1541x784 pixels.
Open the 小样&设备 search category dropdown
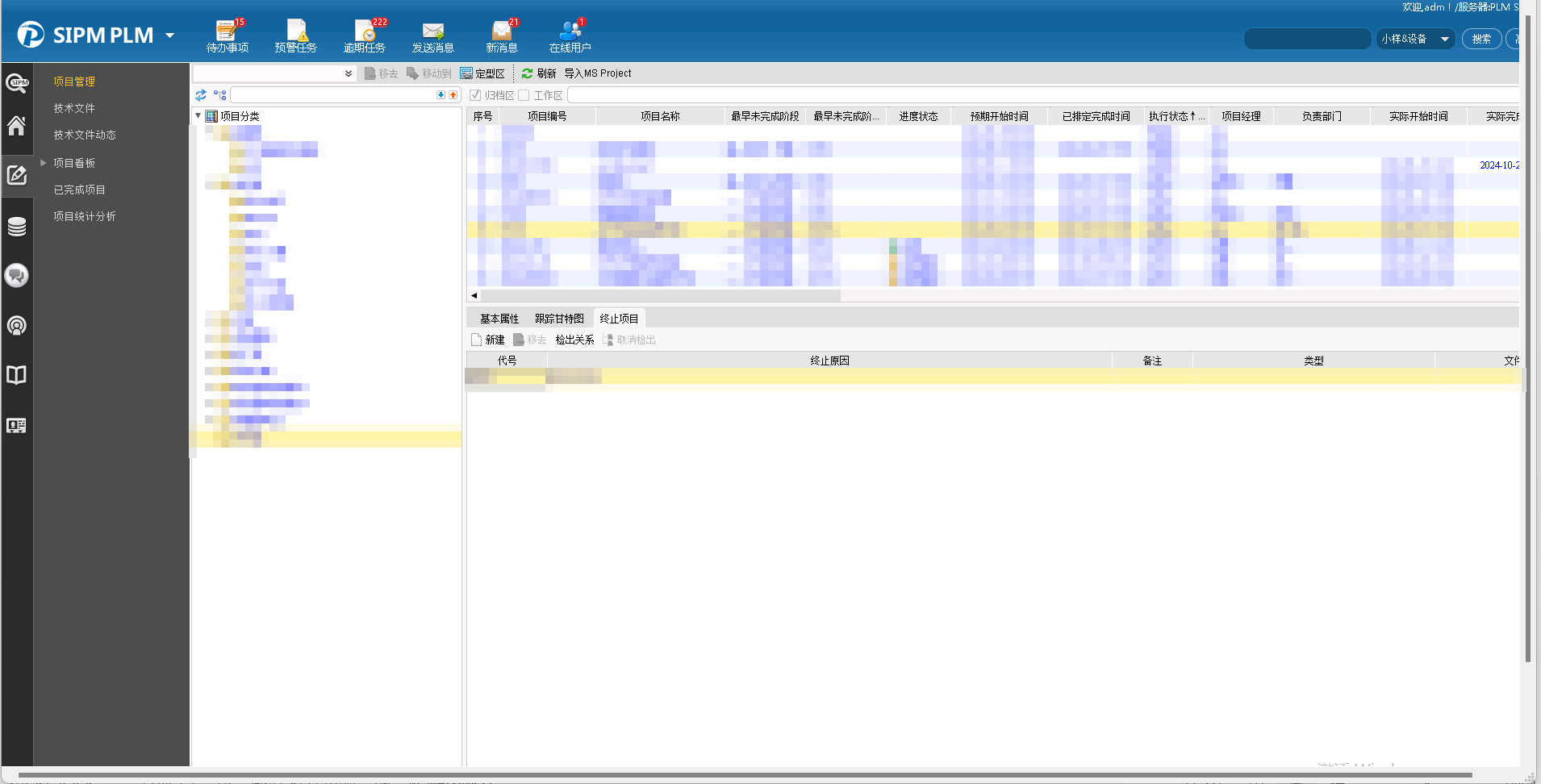click(1444, 39)
